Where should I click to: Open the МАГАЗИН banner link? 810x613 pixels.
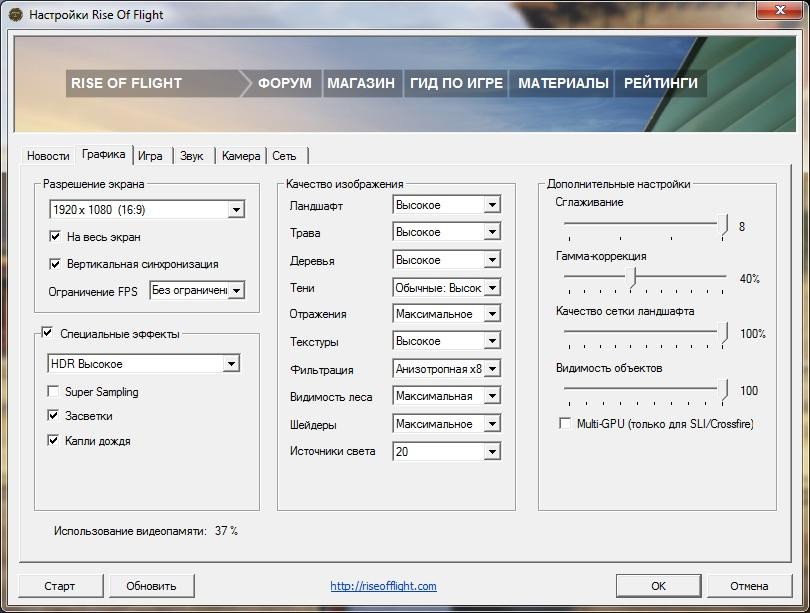361,83
